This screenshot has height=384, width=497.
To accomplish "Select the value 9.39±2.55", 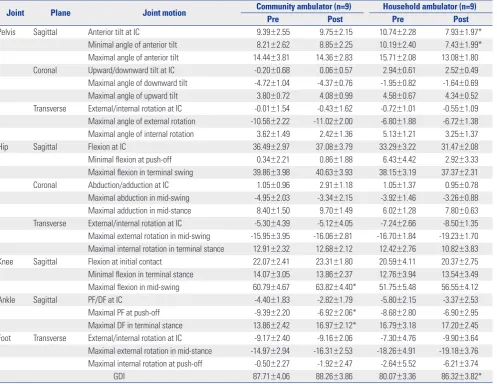I will 273,32.
